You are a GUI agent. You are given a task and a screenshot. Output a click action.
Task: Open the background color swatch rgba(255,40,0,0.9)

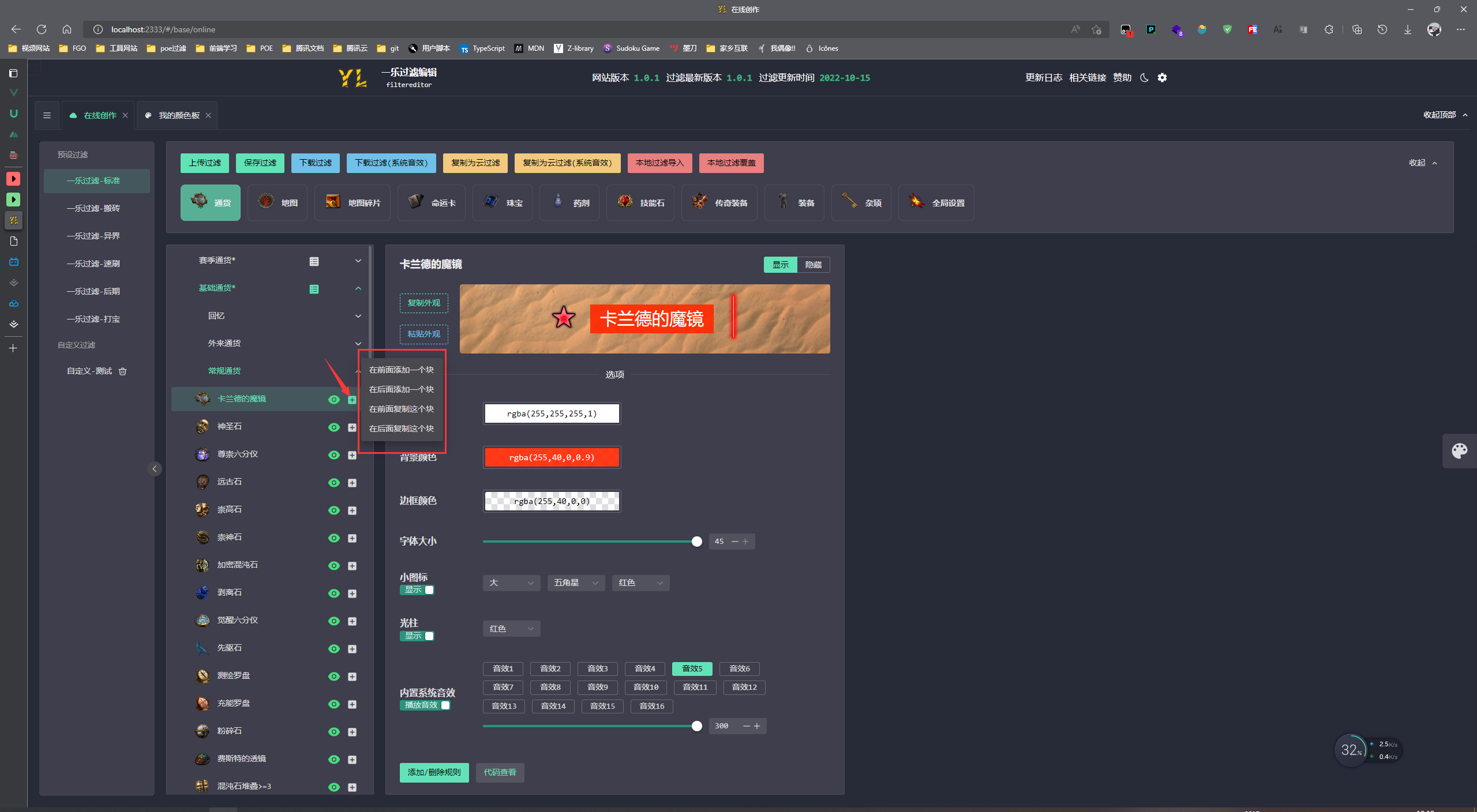(x=552, y=458)
